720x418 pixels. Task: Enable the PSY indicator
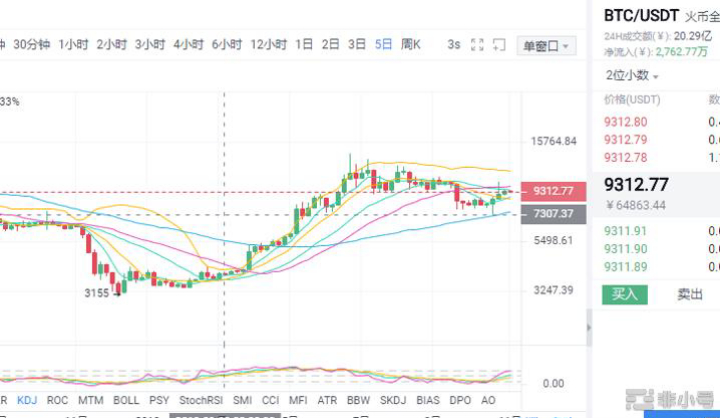coord(159,401)
